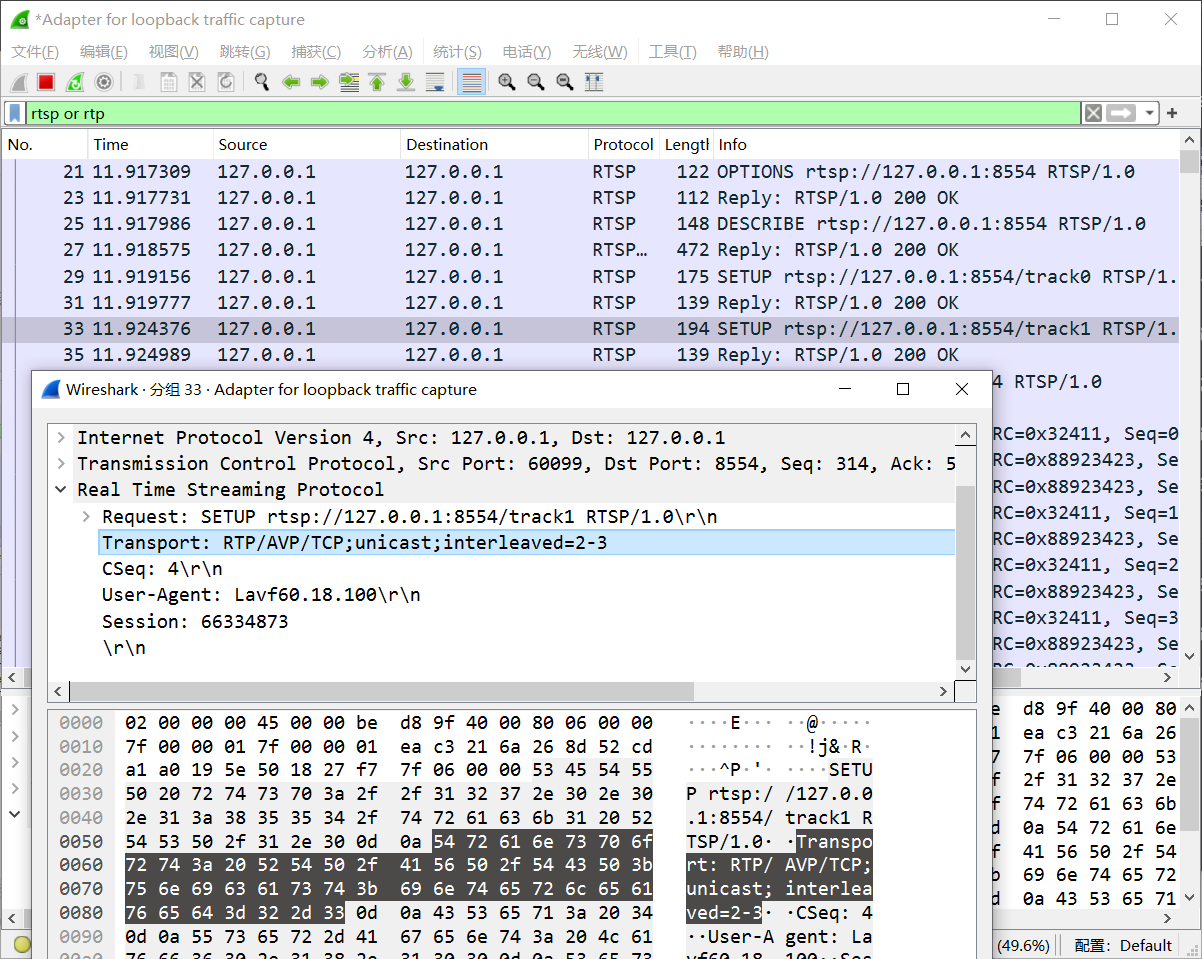The width and height of the screenshot is (1202, 959).
Task: Open the 视图(V) menu
Action: point(174,52)
